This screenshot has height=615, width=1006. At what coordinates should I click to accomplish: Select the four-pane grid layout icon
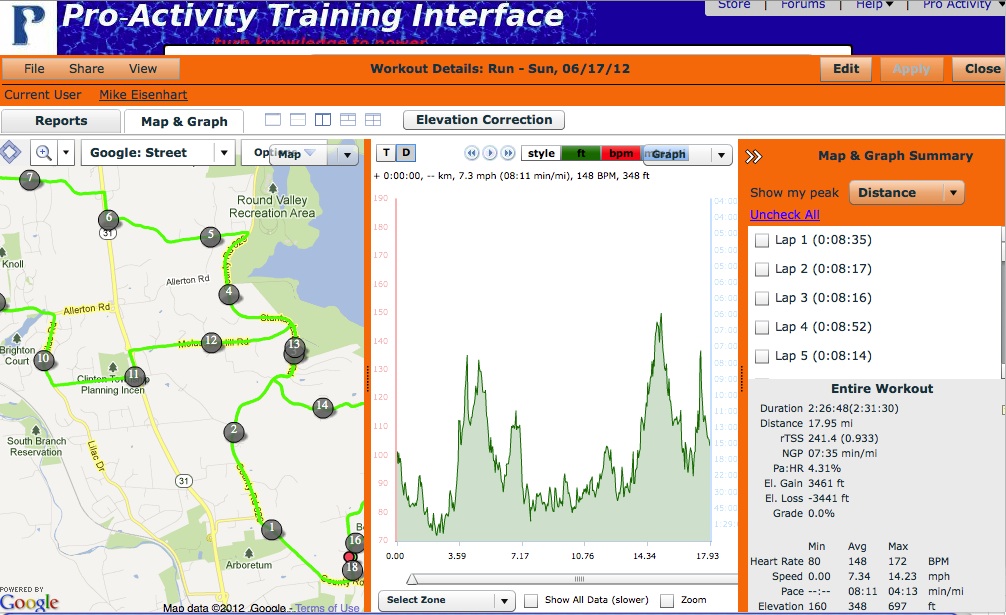[373, 120]
